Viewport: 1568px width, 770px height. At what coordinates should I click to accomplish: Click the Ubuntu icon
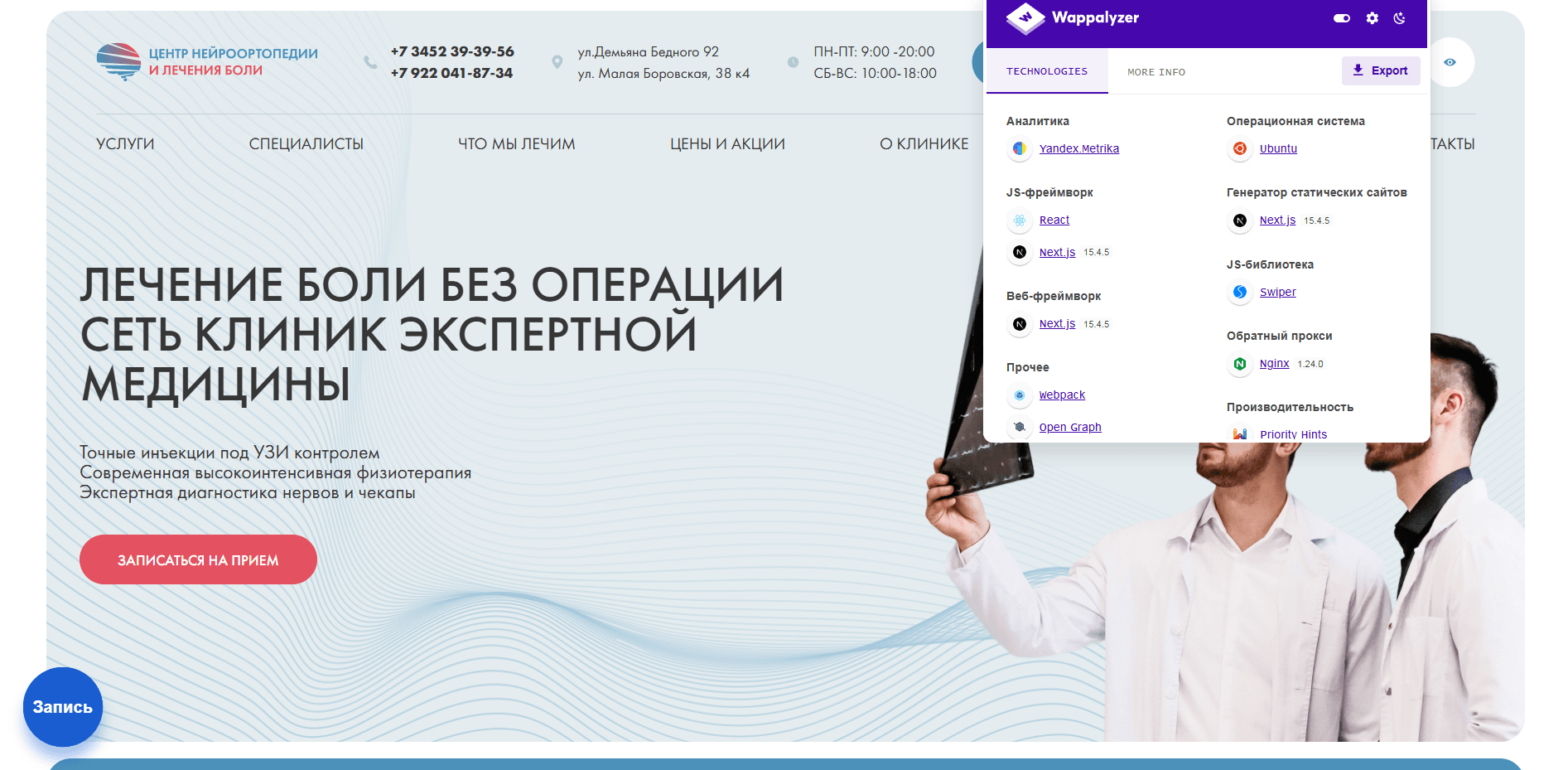(x=1240, y=148)
